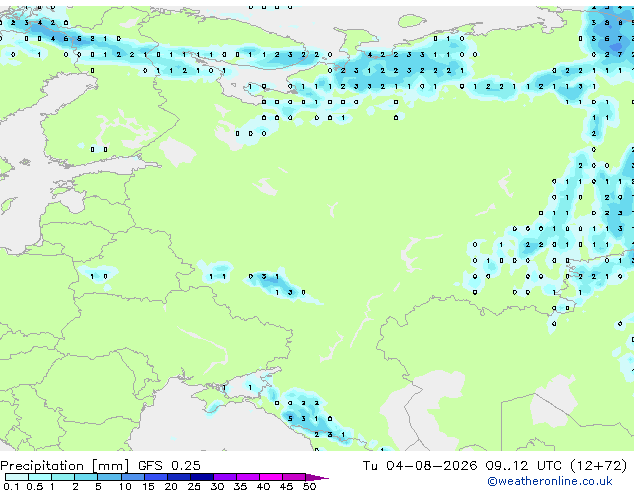Click the 0.5–1 mm legend color segment
Viewport: 634px width, 490px height.
(40, 477)
